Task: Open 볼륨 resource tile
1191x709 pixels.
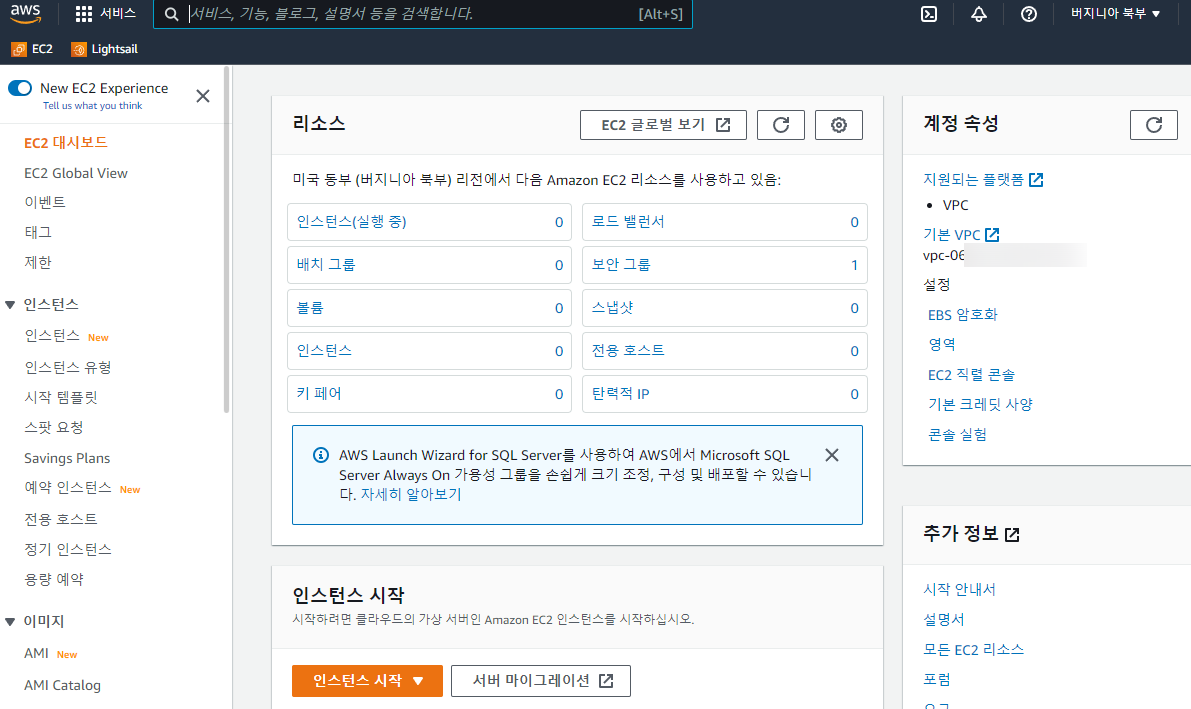Action: (x=429, y=308)
